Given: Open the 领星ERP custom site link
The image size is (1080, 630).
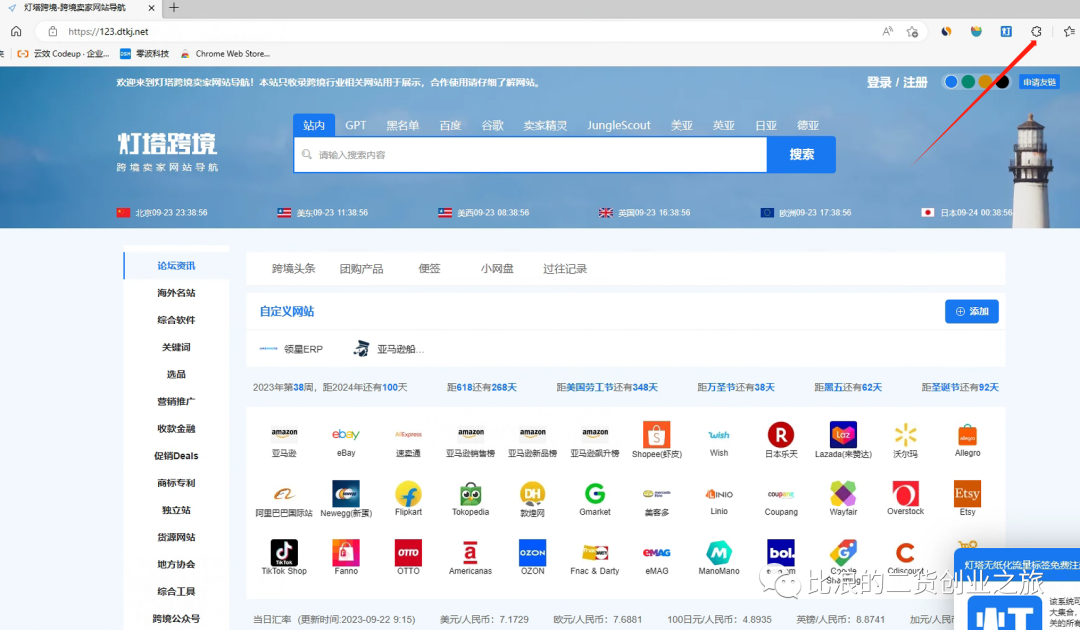Looking at the screenshot, I should (x=291, y=349).
